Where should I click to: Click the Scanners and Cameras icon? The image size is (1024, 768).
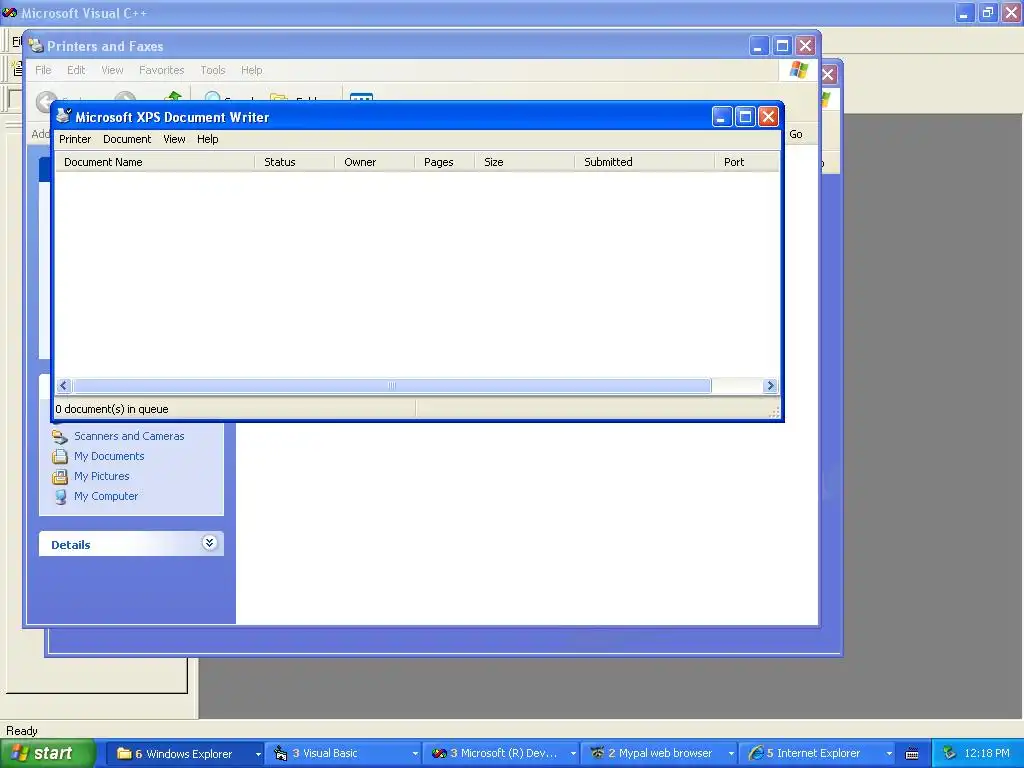pos(60,436)
